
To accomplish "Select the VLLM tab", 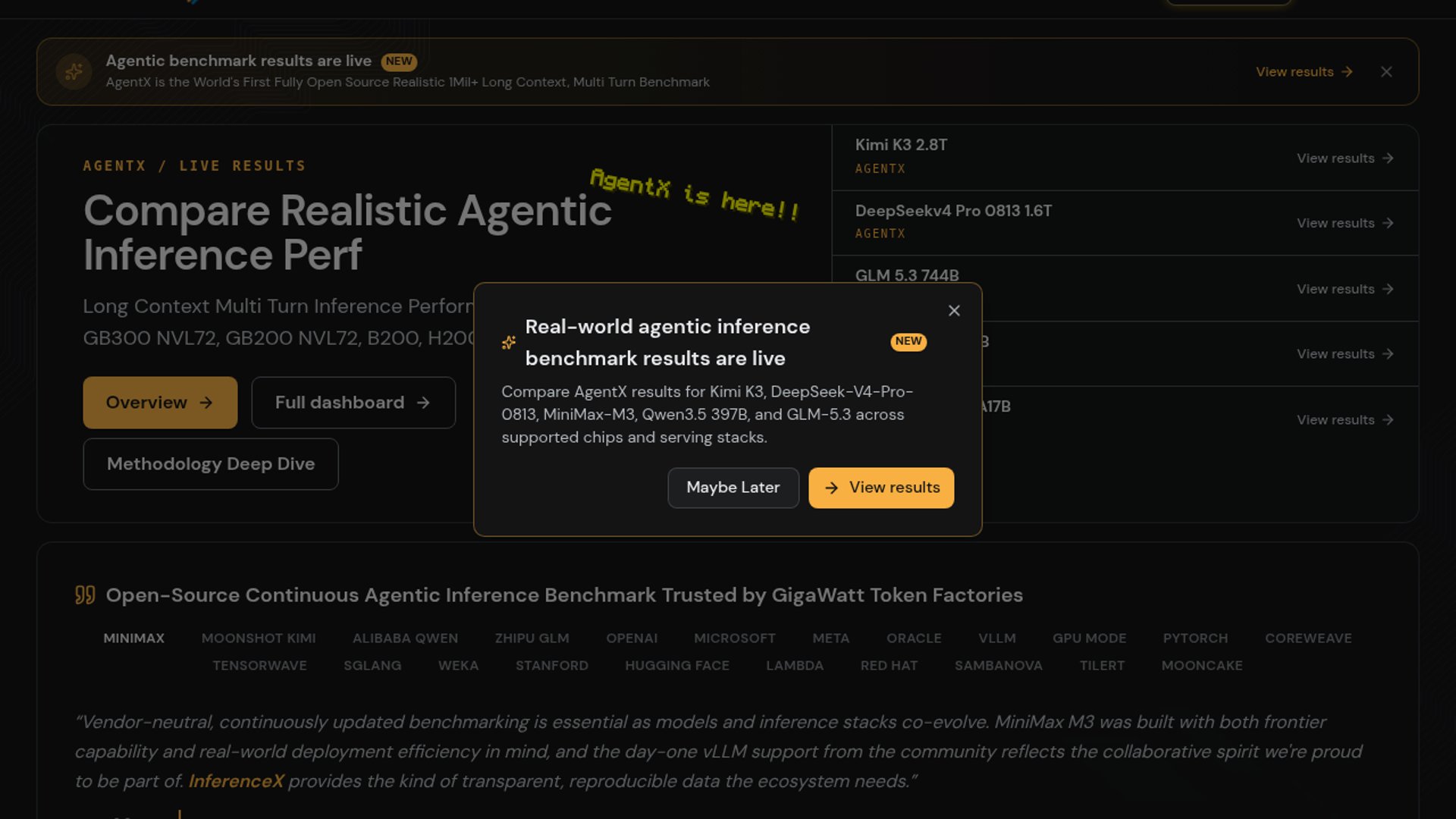I will [x=997, y=639].
